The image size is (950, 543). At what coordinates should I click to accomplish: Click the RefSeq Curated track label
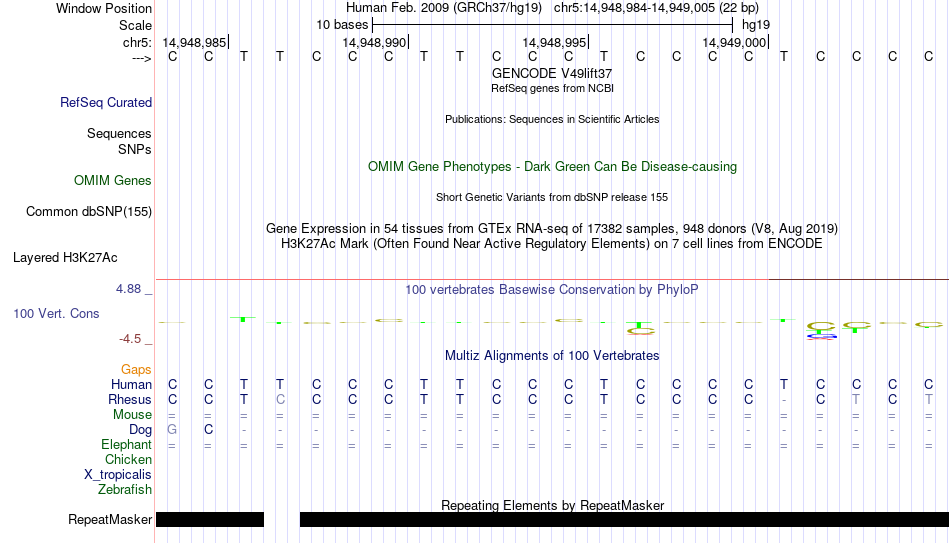105,102
